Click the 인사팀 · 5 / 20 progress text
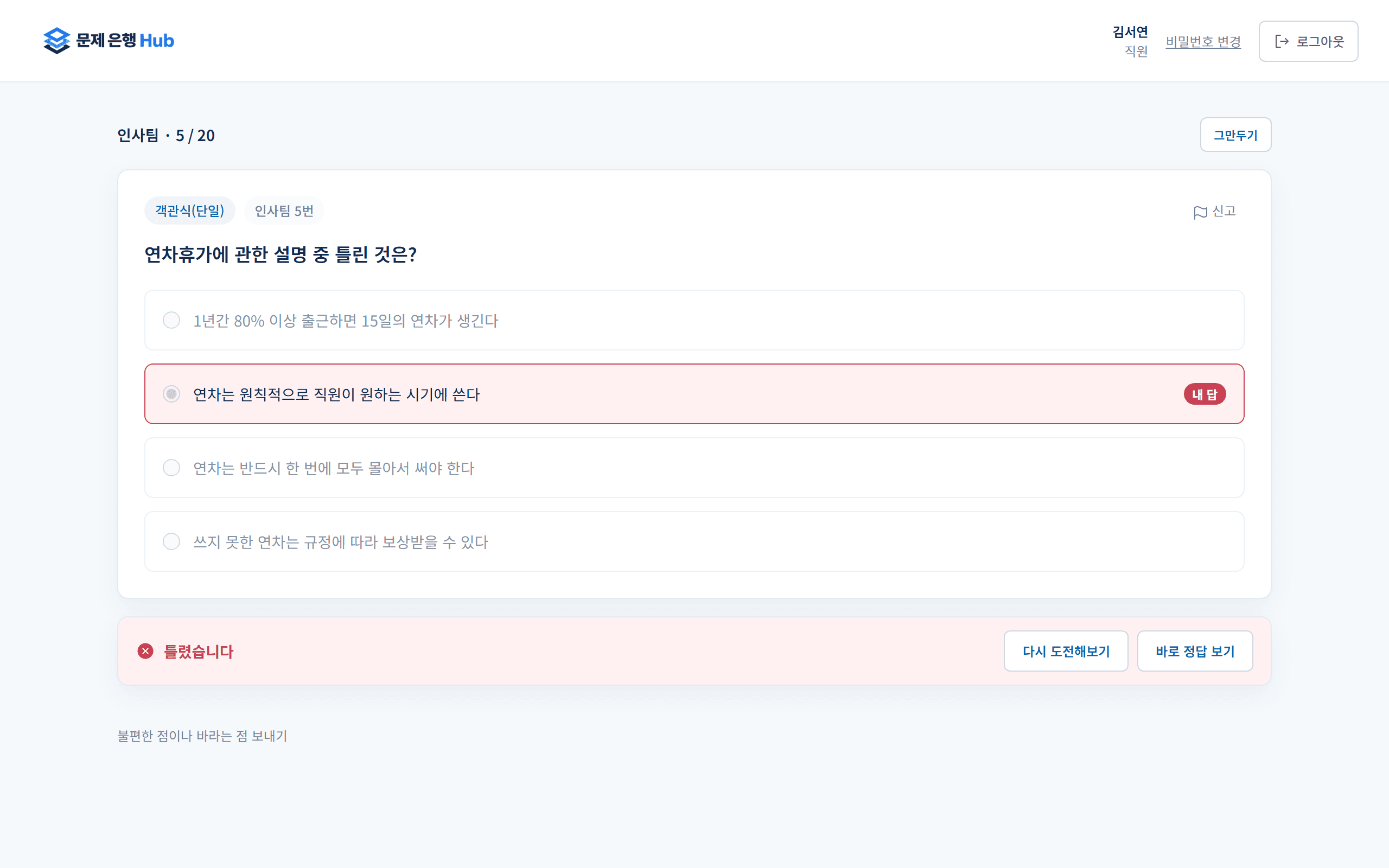1389x868 pixels. click(x=166, y=136)
